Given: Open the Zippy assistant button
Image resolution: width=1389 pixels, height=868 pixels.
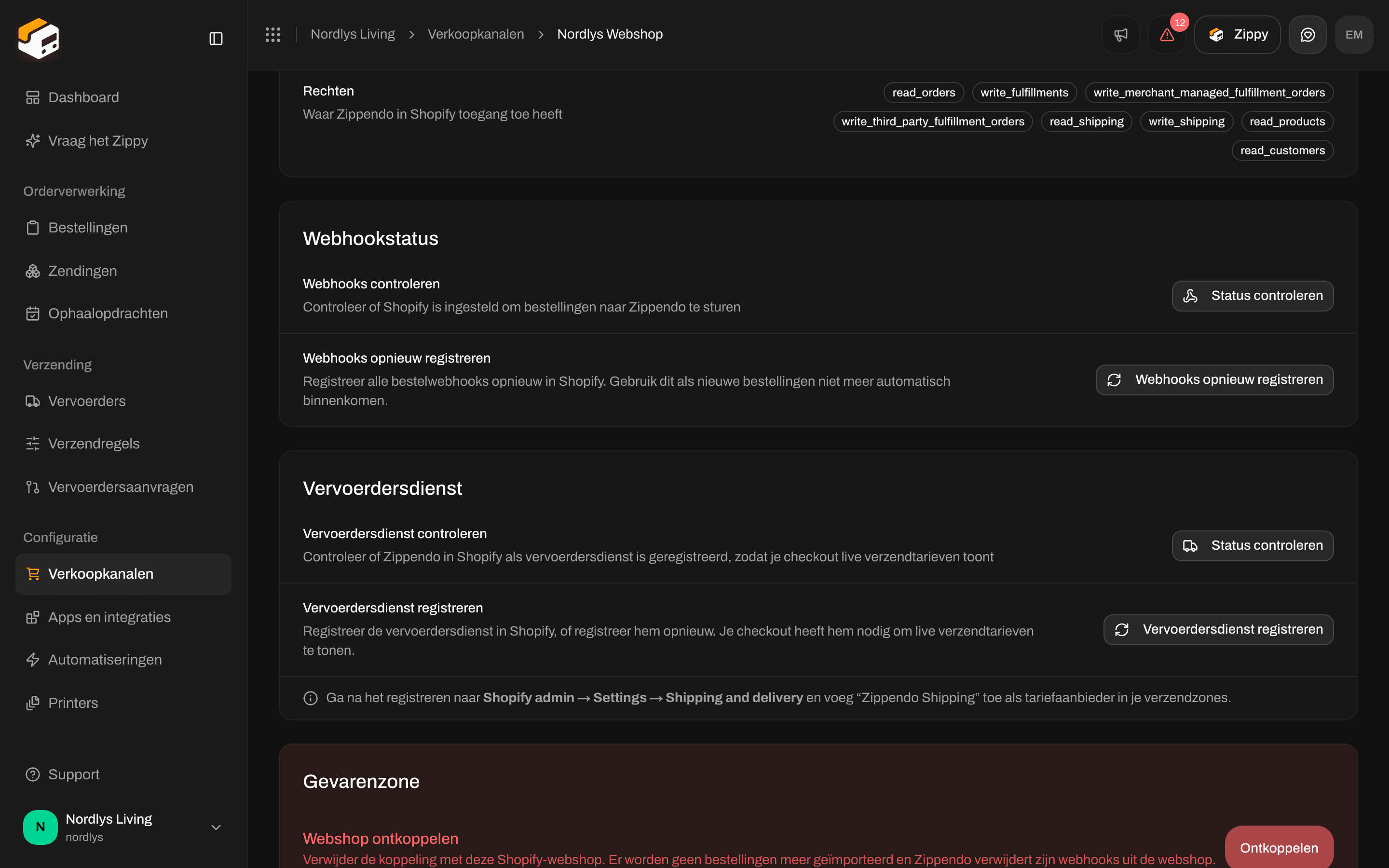Looking at the screenshot, I should tap(1238, 34).
